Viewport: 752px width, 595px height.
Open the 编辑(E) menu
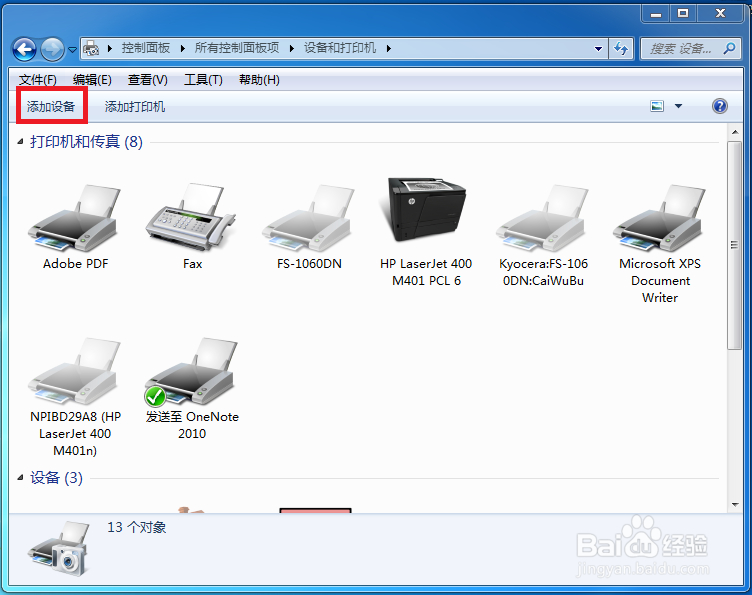pyautogui.click(x=92, y=80)
